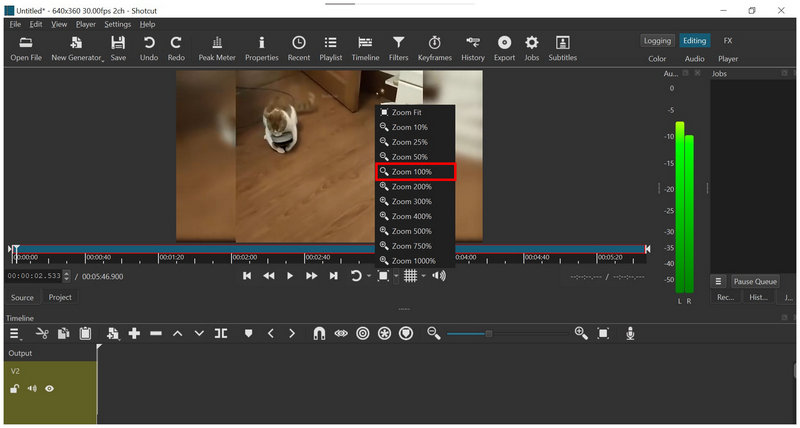Toggle the player grid display
The width and height of the screenshot is (800, 428).
point(411,276)
